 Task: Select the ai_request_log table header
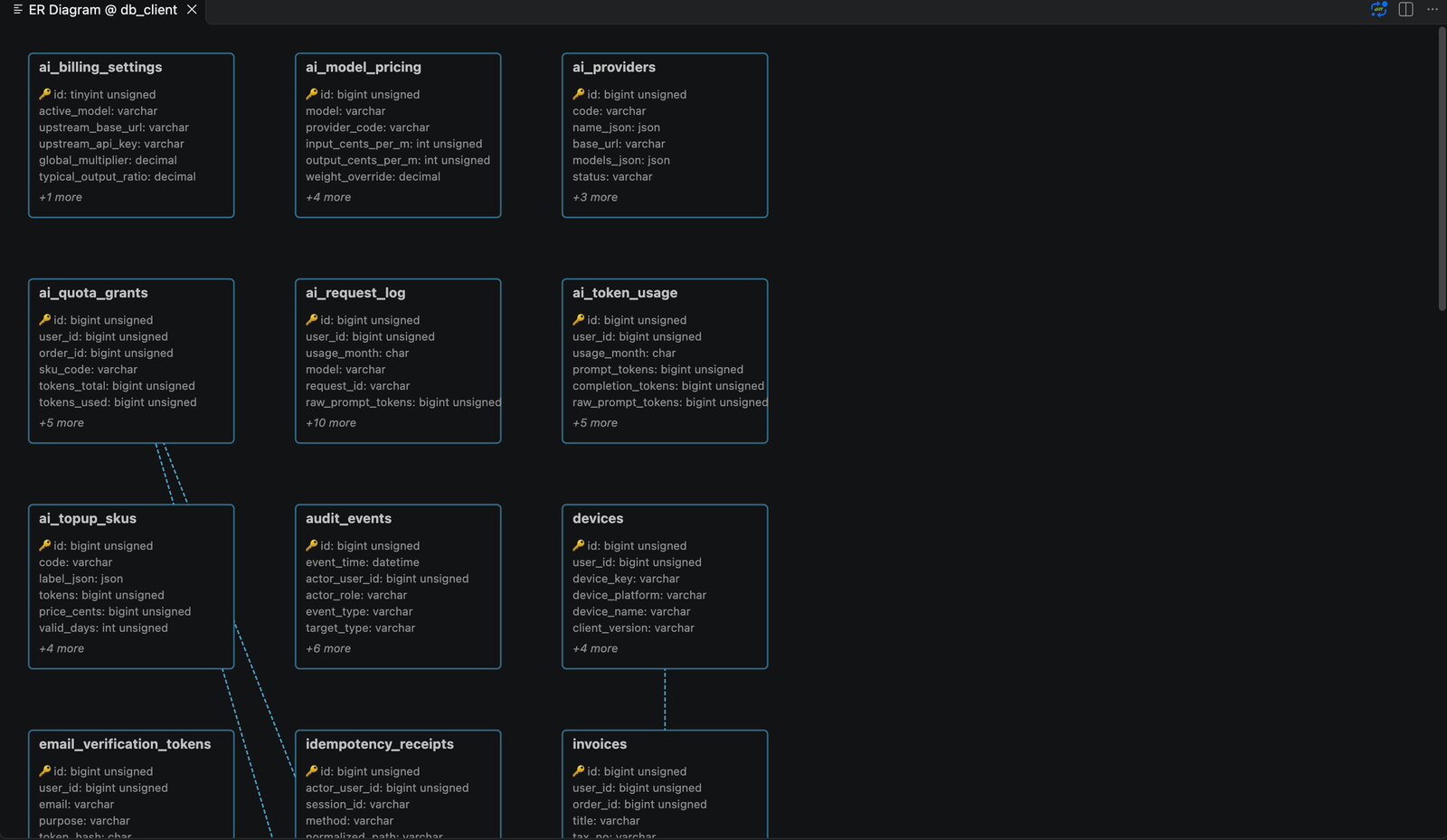tap(355, 293)
